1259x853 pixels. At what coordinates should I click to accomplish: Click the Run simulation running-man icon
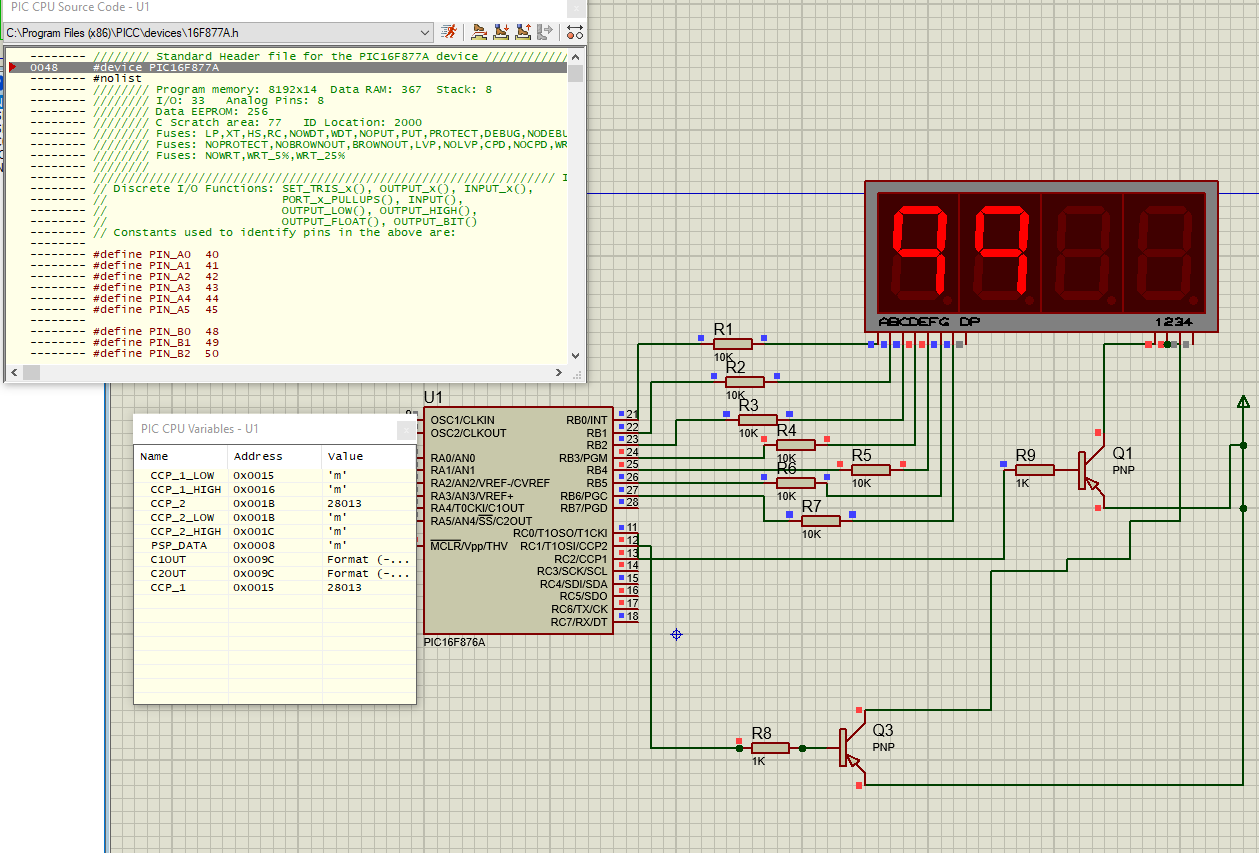449,32
